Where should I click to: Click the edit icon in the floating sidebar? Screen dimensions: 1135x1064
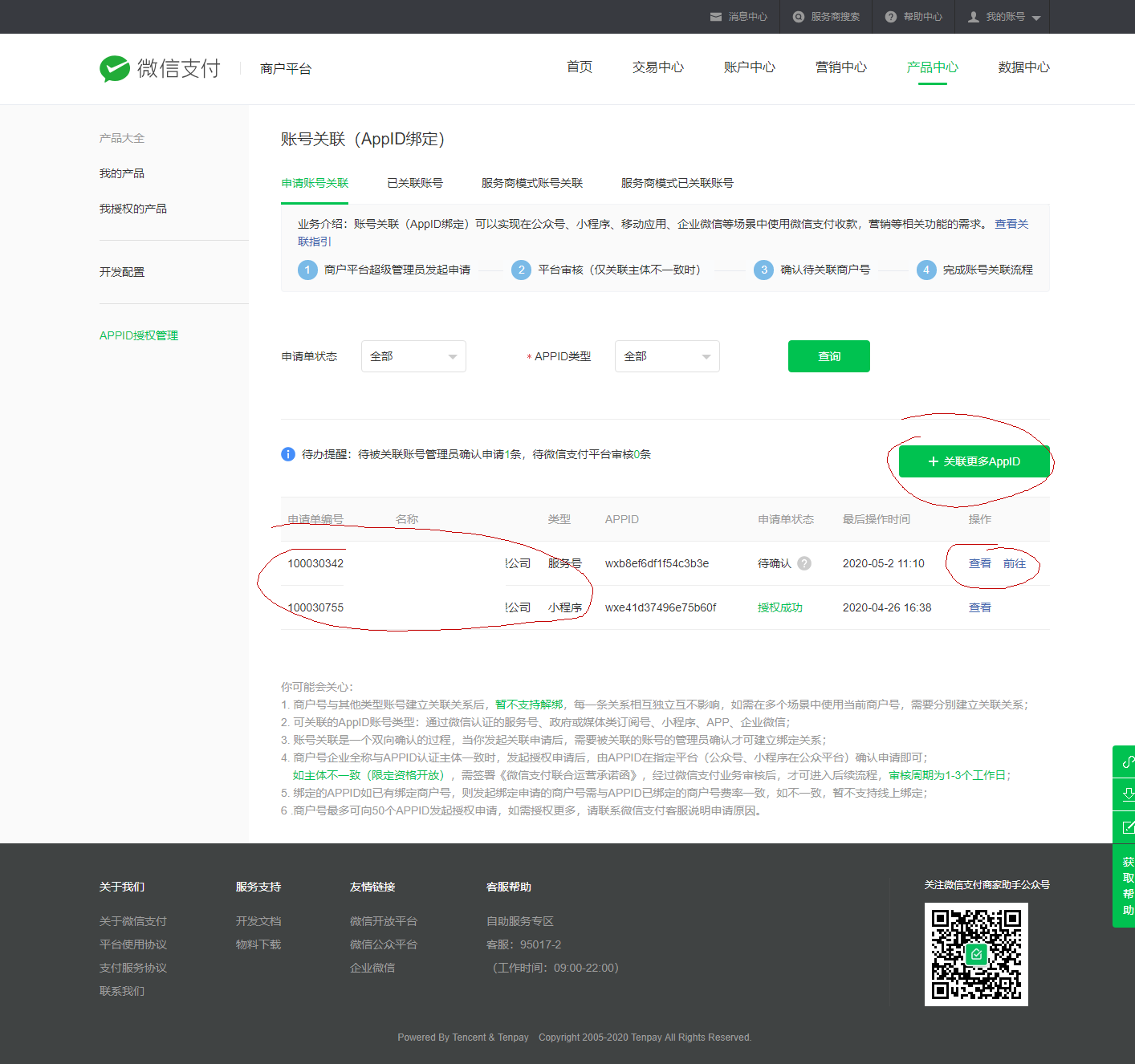[x=1128, y=827]
